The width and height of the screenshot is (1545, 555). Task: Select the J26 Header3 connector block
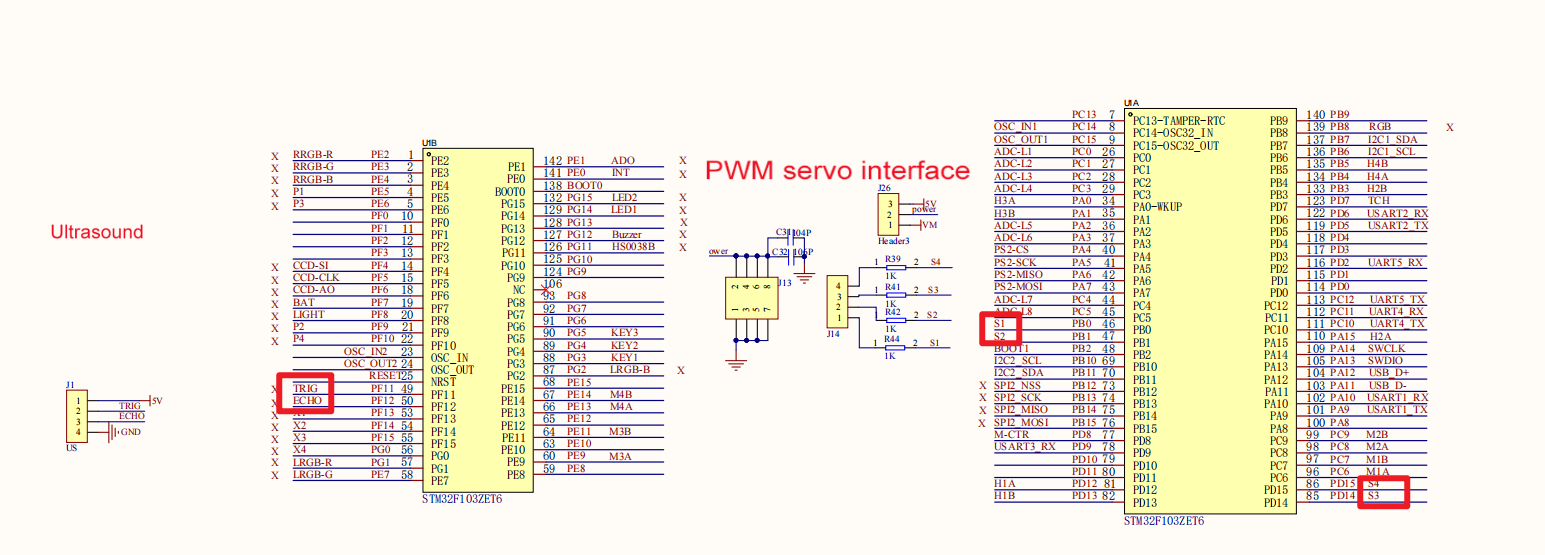click(x=887, y=213)
